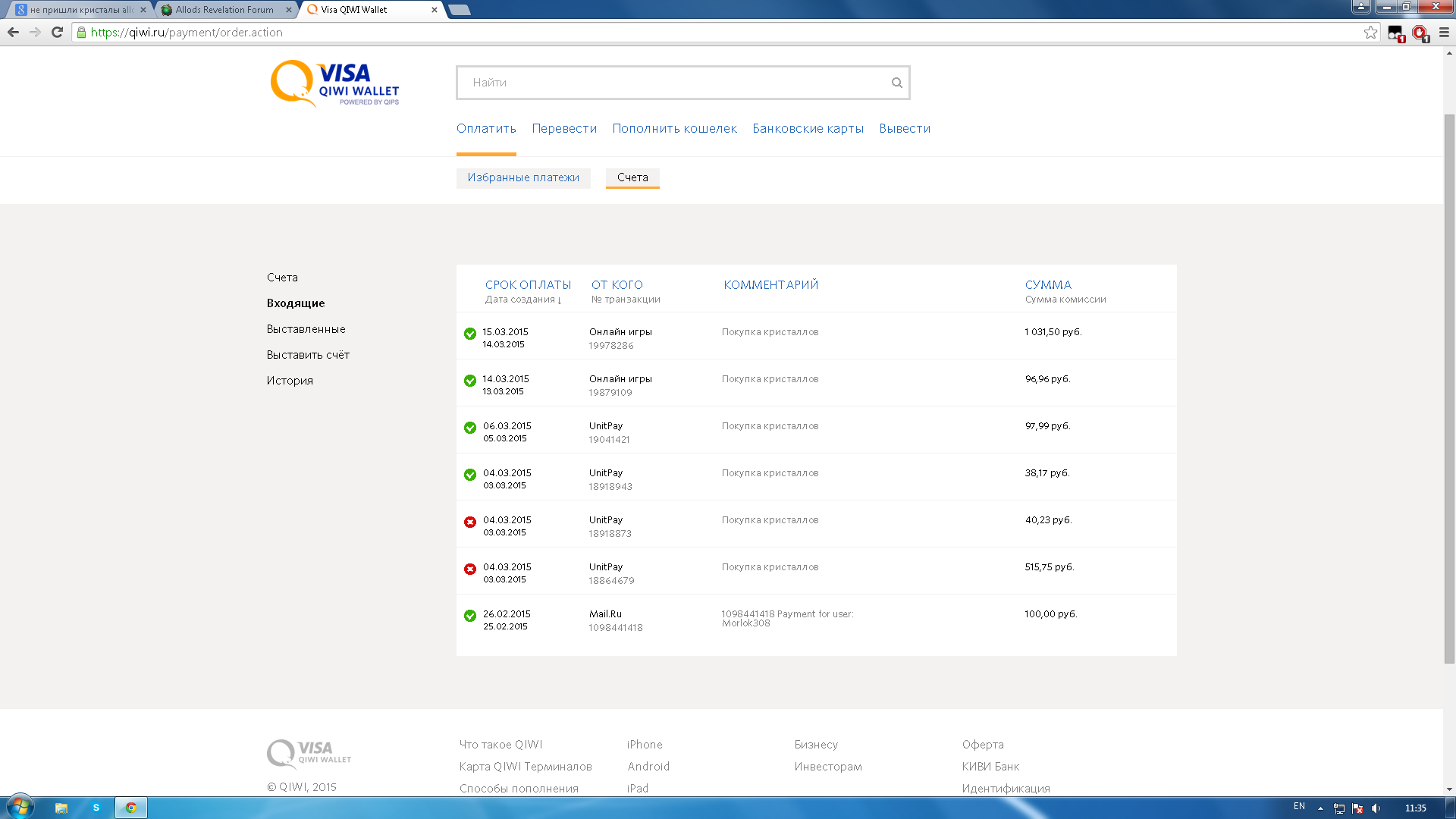Screen dimensions: 1456x819
Task: Sort by Дата создания subheader
Action: click(522, 300)
